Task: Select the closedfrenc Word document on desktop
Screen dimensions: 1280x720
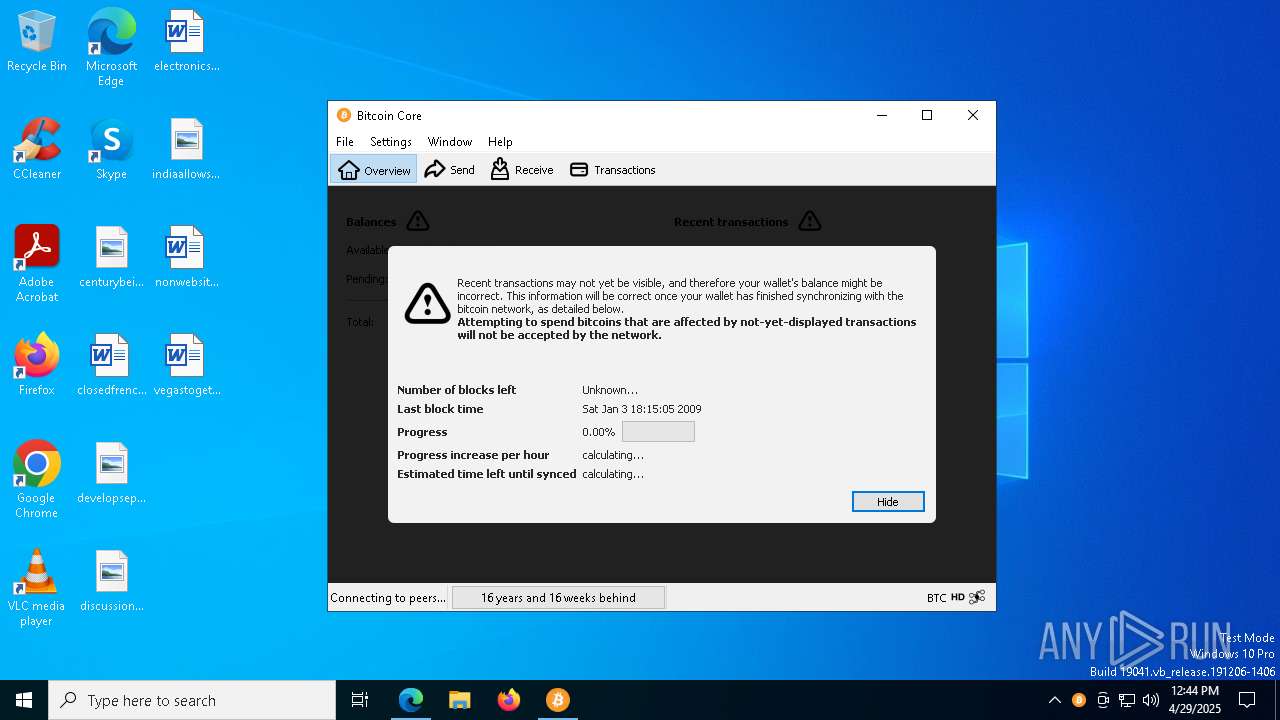Action: tap(111, 366)
